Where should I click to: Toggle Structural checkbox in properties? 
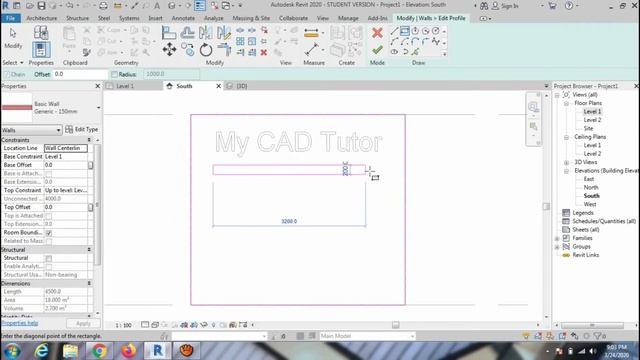pyautogui.click(x=49, y=258)
